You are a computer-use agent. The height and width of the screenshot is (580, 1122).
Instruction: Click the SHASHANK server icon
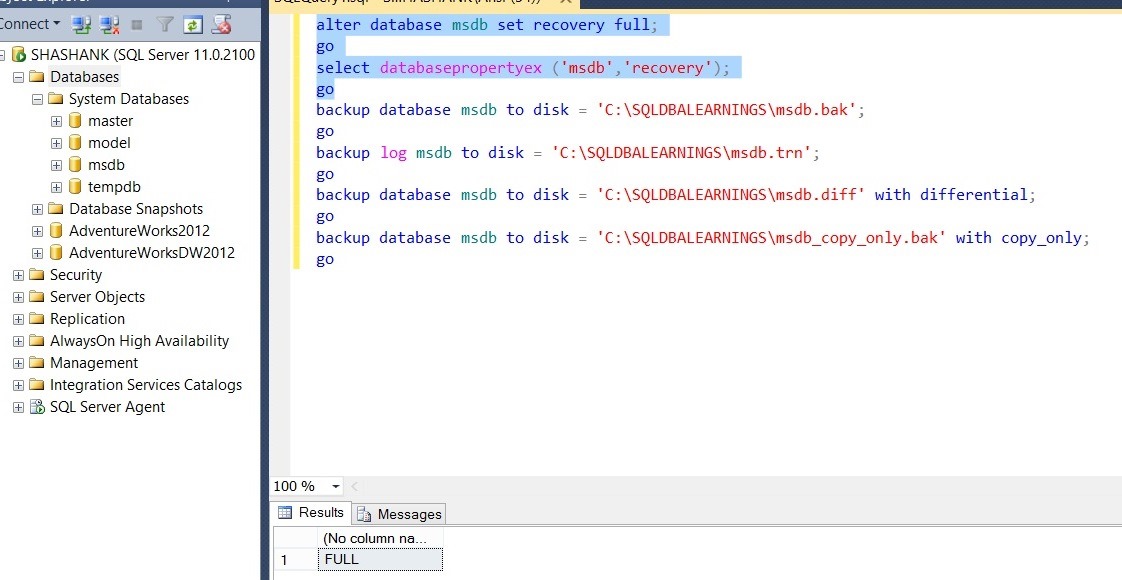pos(19,55)
